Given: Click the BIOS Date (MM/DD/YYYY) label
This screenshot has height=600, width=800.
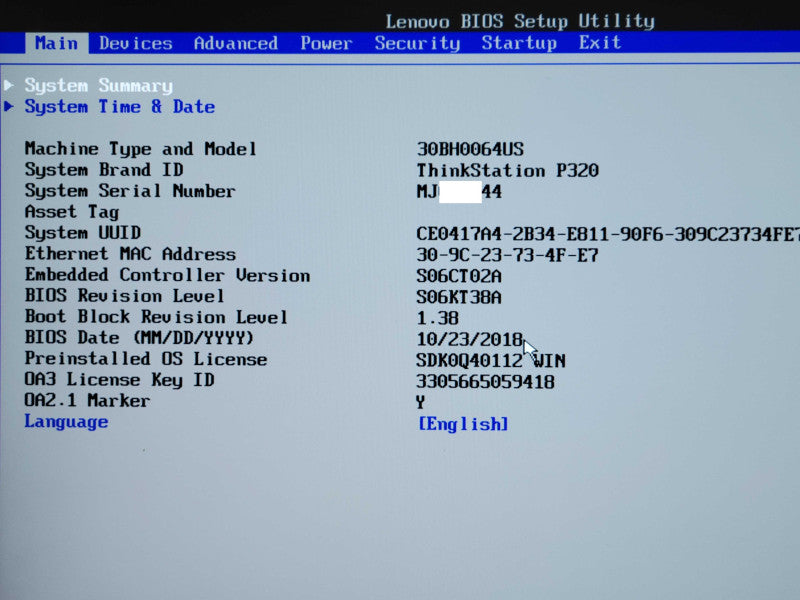Looking at the screenshot, I should [139, 337].
